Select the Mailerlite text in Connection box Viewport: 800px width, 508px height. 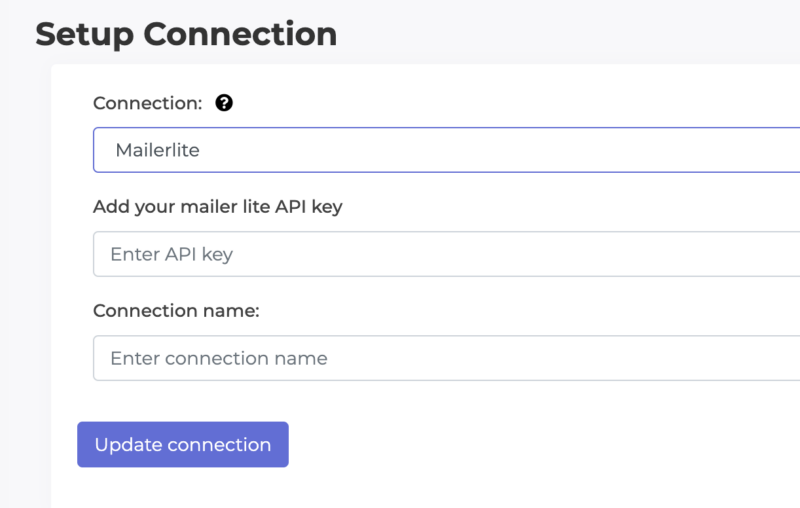point(157,150)
